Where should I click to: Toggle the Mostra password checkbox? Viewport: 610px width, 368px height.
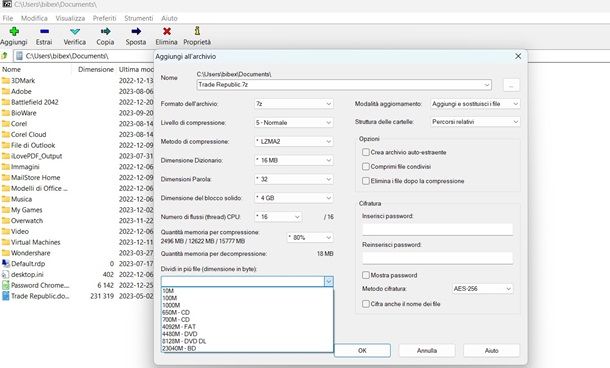coord(366,275)
